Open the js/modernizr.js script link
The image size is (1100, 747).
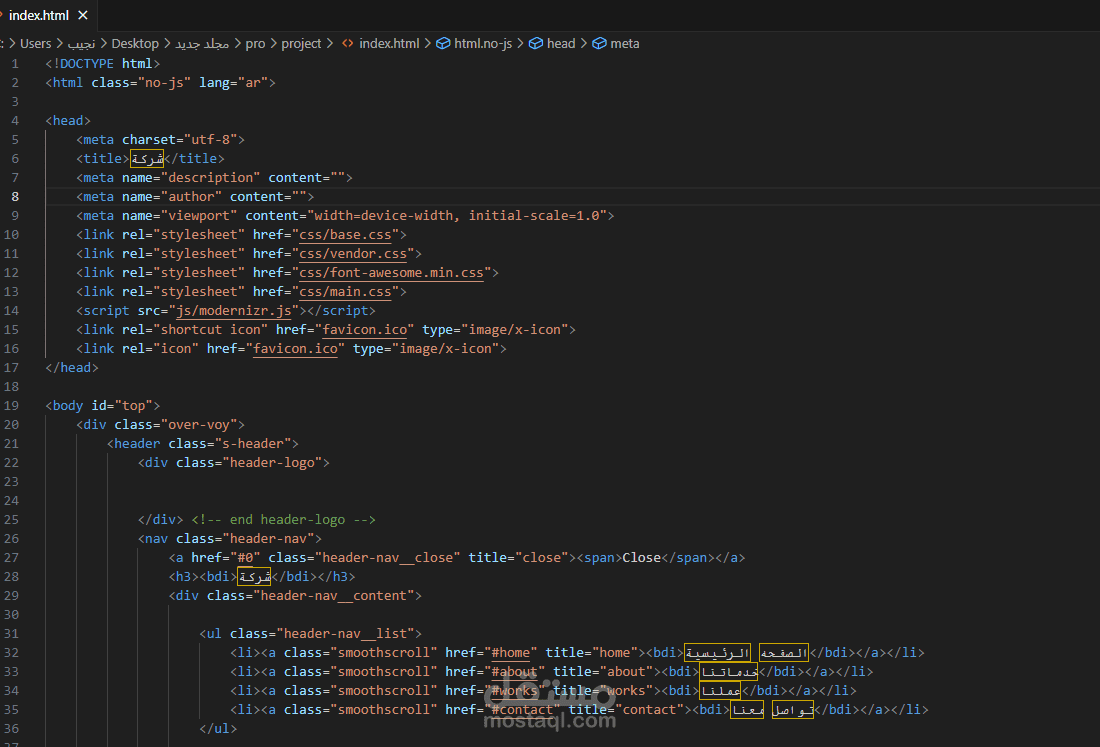click(234, 310)
